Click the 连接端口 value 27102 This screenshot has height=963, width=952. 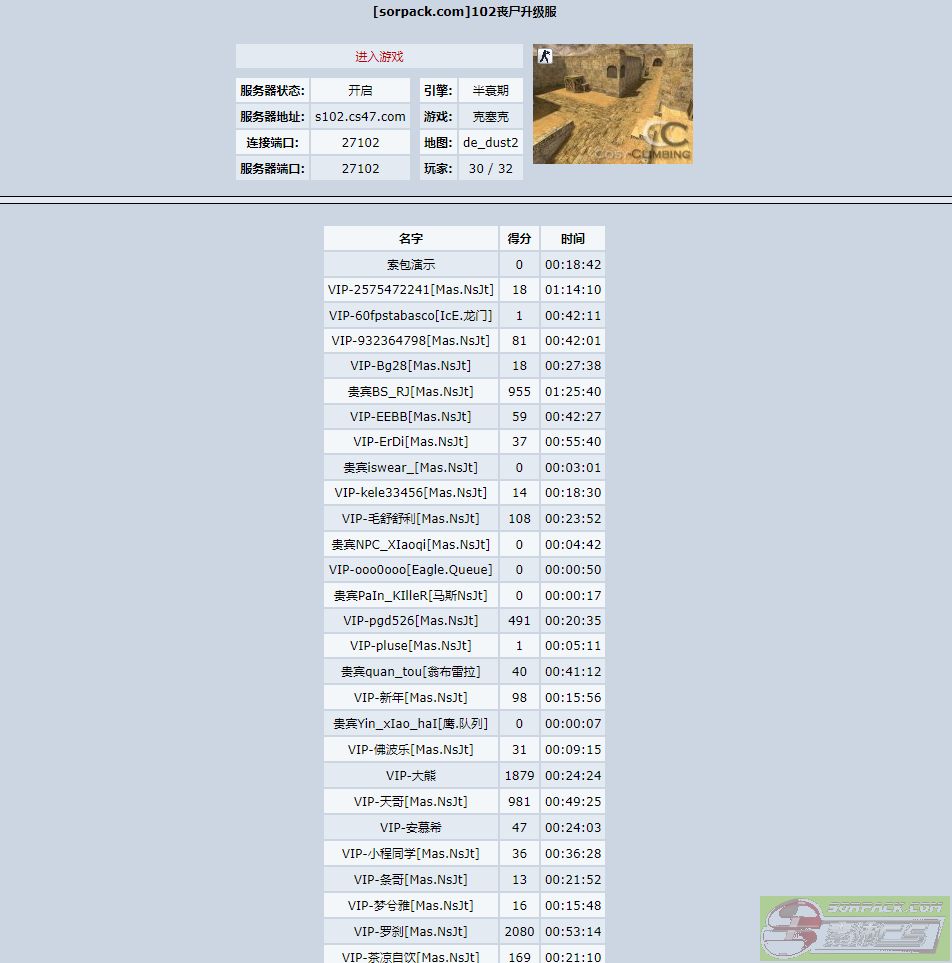[360, 142]
